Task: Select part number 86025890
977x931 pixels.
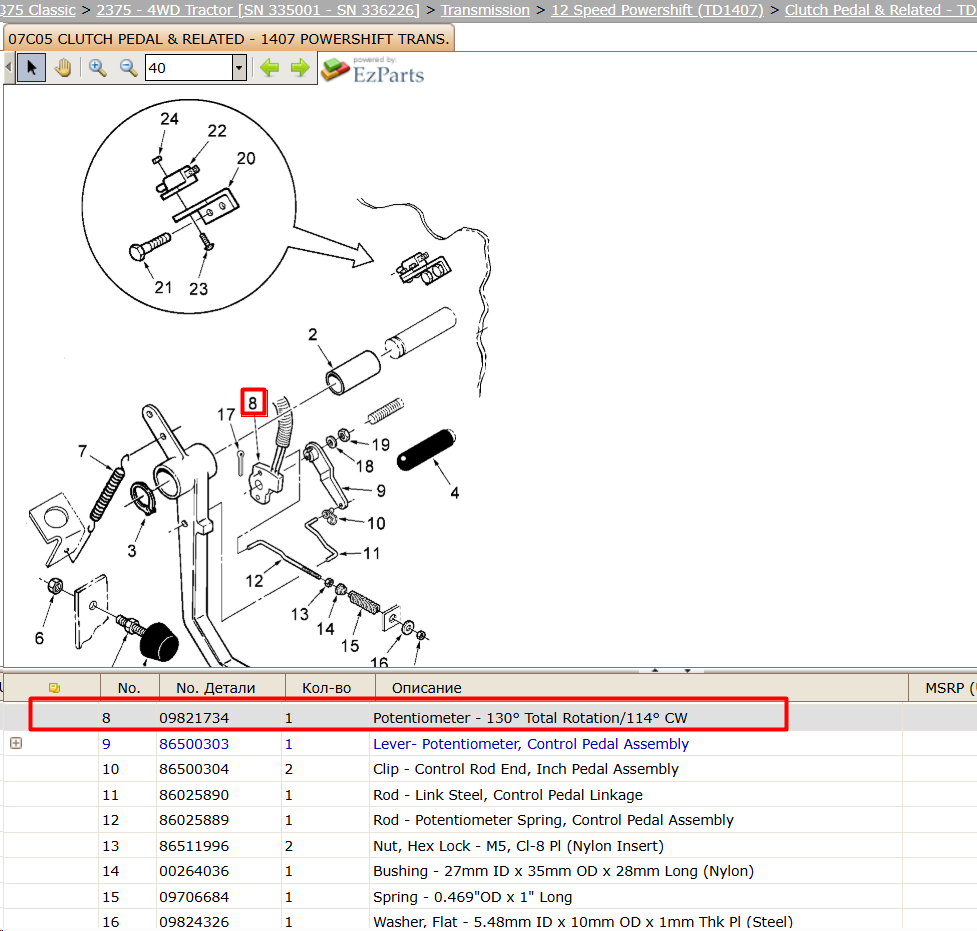Action: click(x=194, y=795)
